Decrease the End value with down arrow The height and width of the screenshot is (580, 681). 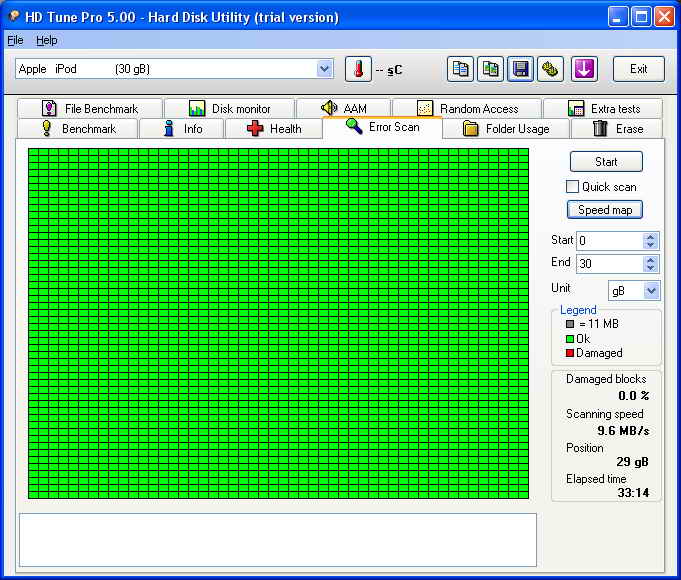(651, 268)
